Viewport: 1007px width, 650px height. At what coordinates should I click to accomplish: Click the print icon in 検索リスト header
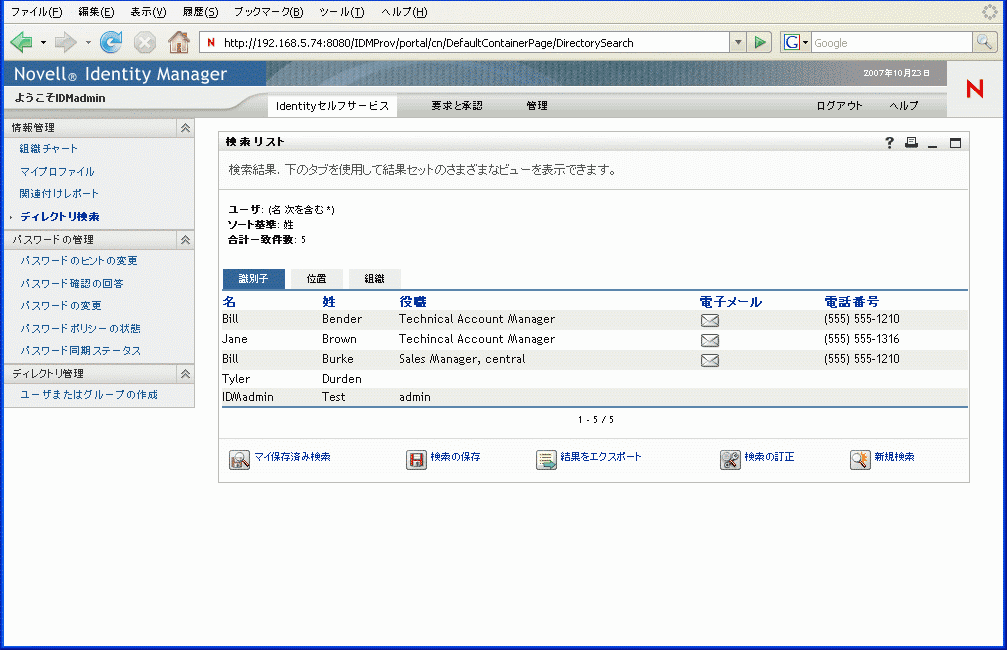[911, 143]
